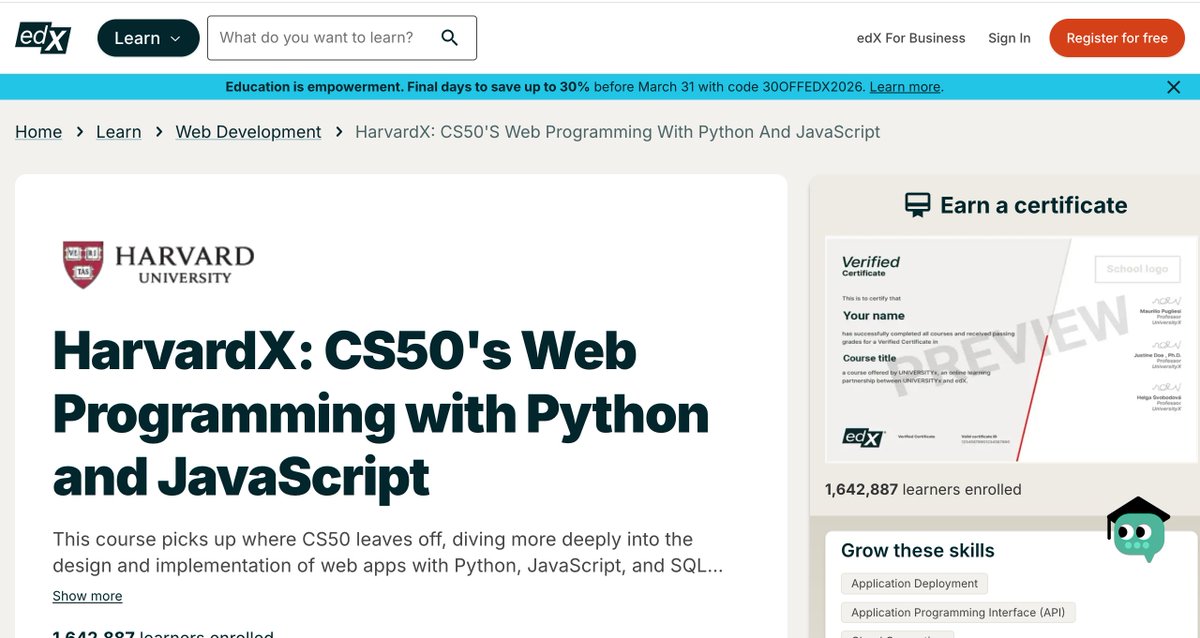
Task: Focus the 'What do you want to learn?' search field
Action: coord(342,38)
